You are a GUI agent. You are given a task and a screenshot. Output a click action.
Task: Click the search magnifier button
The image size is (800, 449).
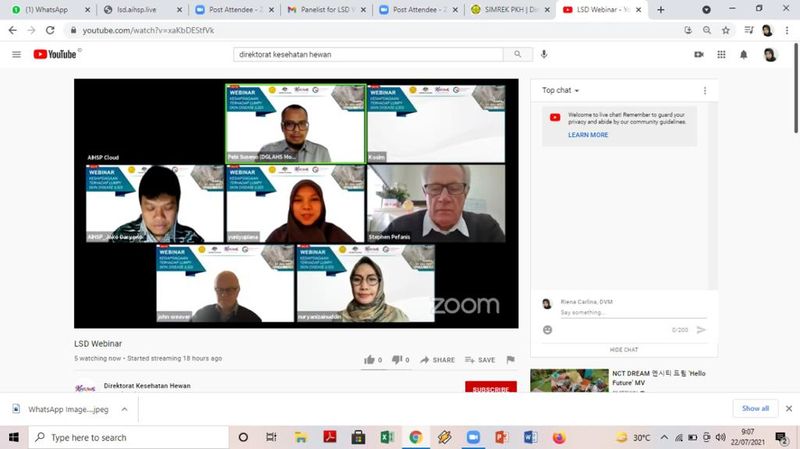pos(517,54)
